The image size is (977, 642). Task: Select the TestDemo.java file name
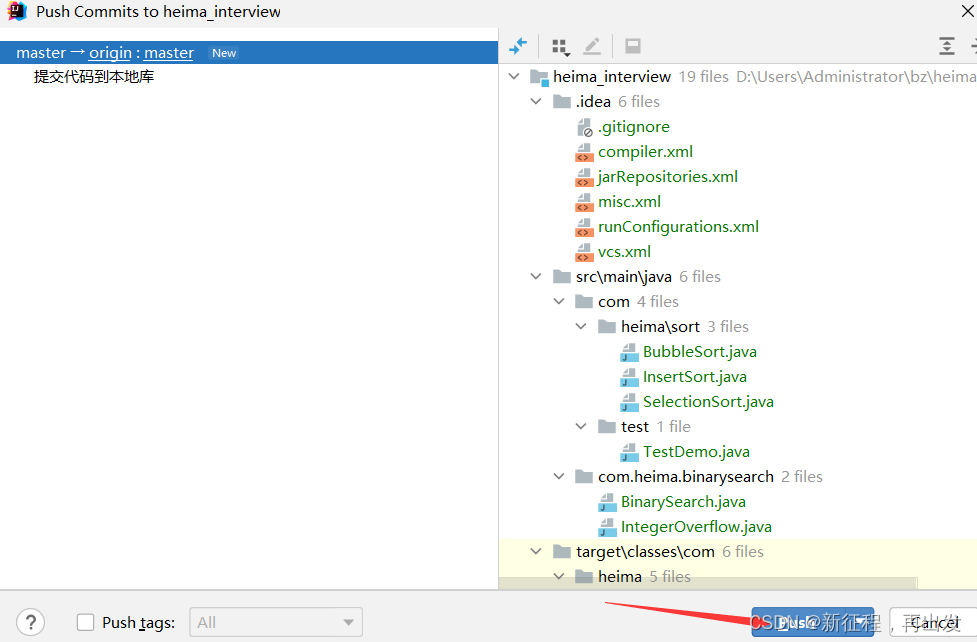click(697, 452)
